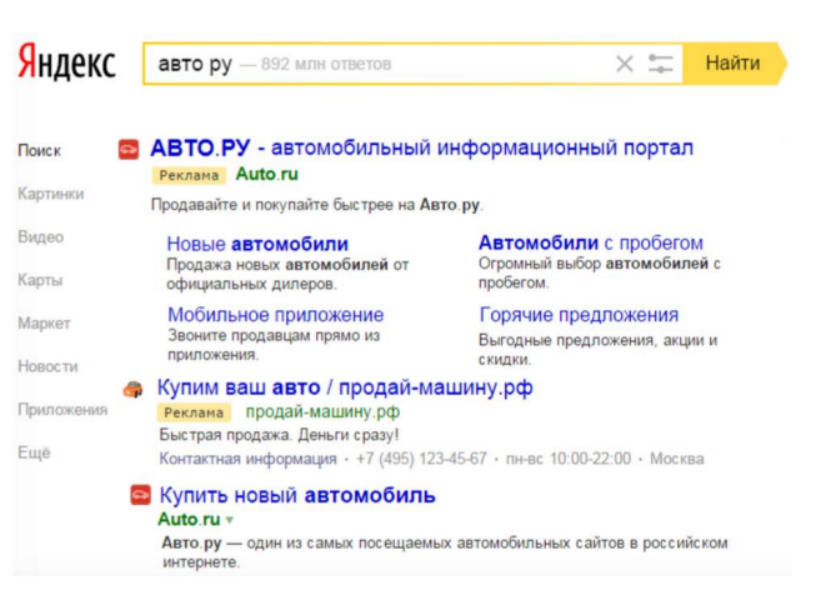Open the Приложения section
This screenshot has width=832, height=595.
pyautogui.click(x=63, y=409)
